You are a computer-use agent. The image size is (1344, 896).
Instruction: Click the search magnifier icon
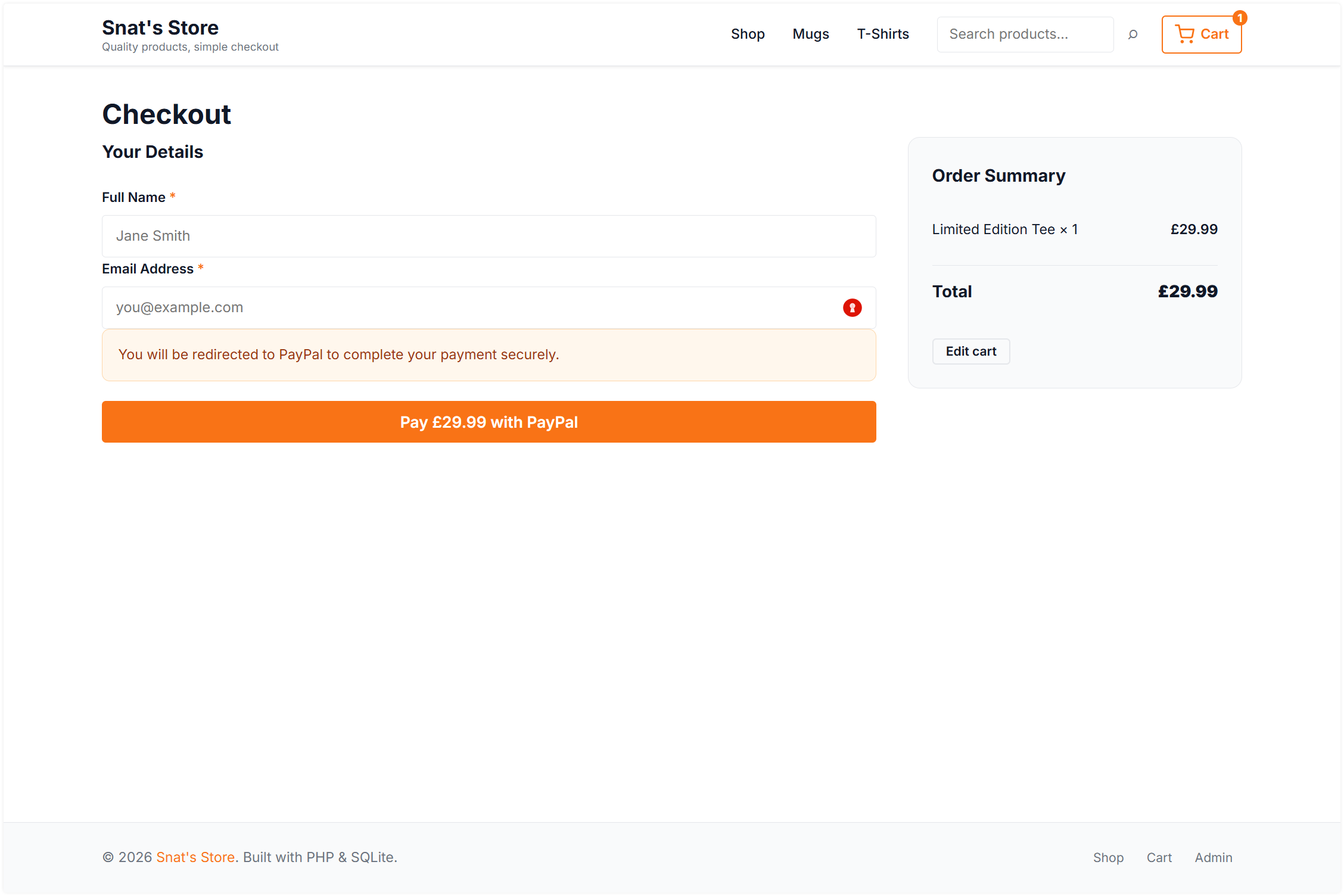(x=1133, y=34)
